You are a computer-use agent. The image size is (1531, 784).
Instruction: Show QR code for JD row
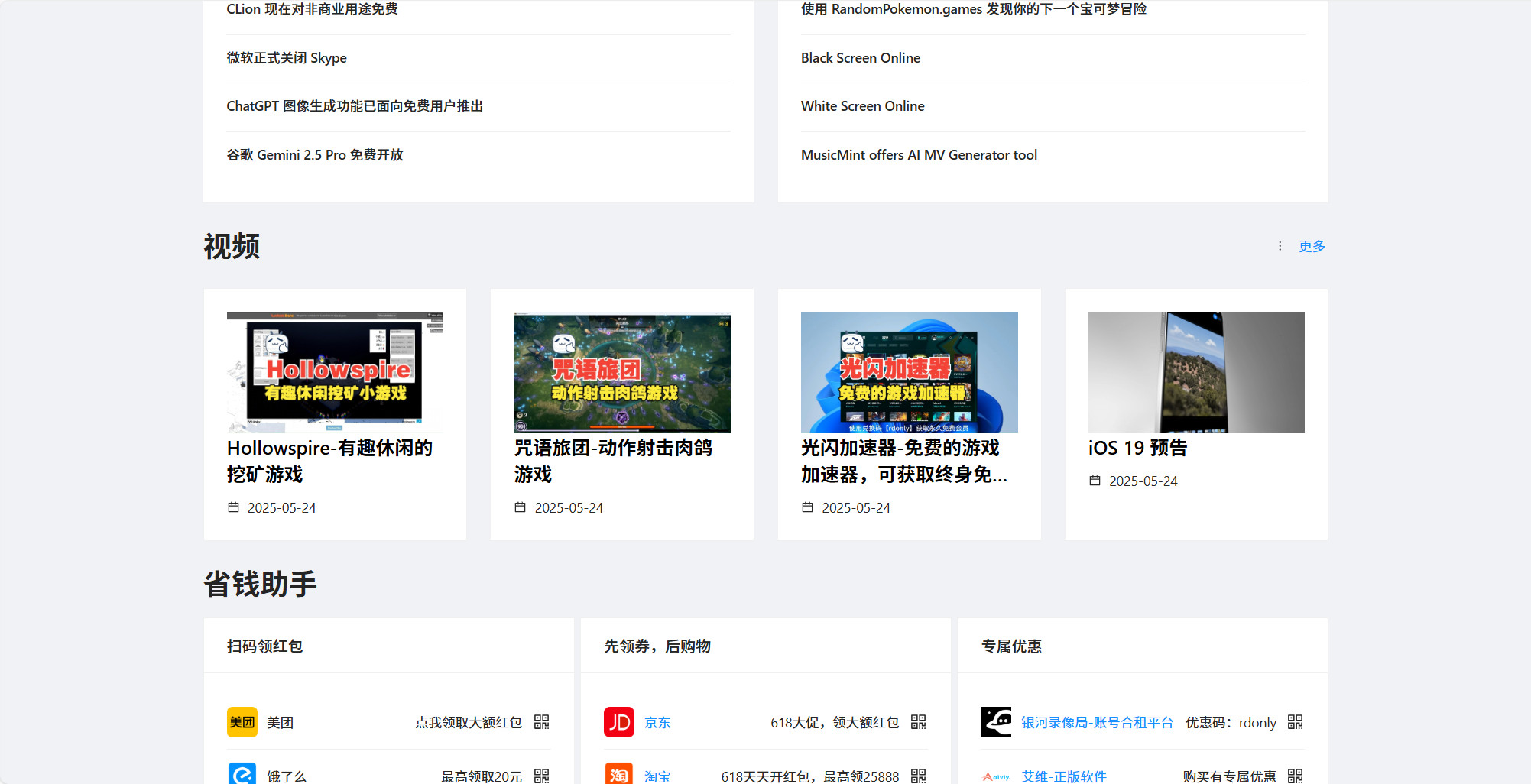919,722
